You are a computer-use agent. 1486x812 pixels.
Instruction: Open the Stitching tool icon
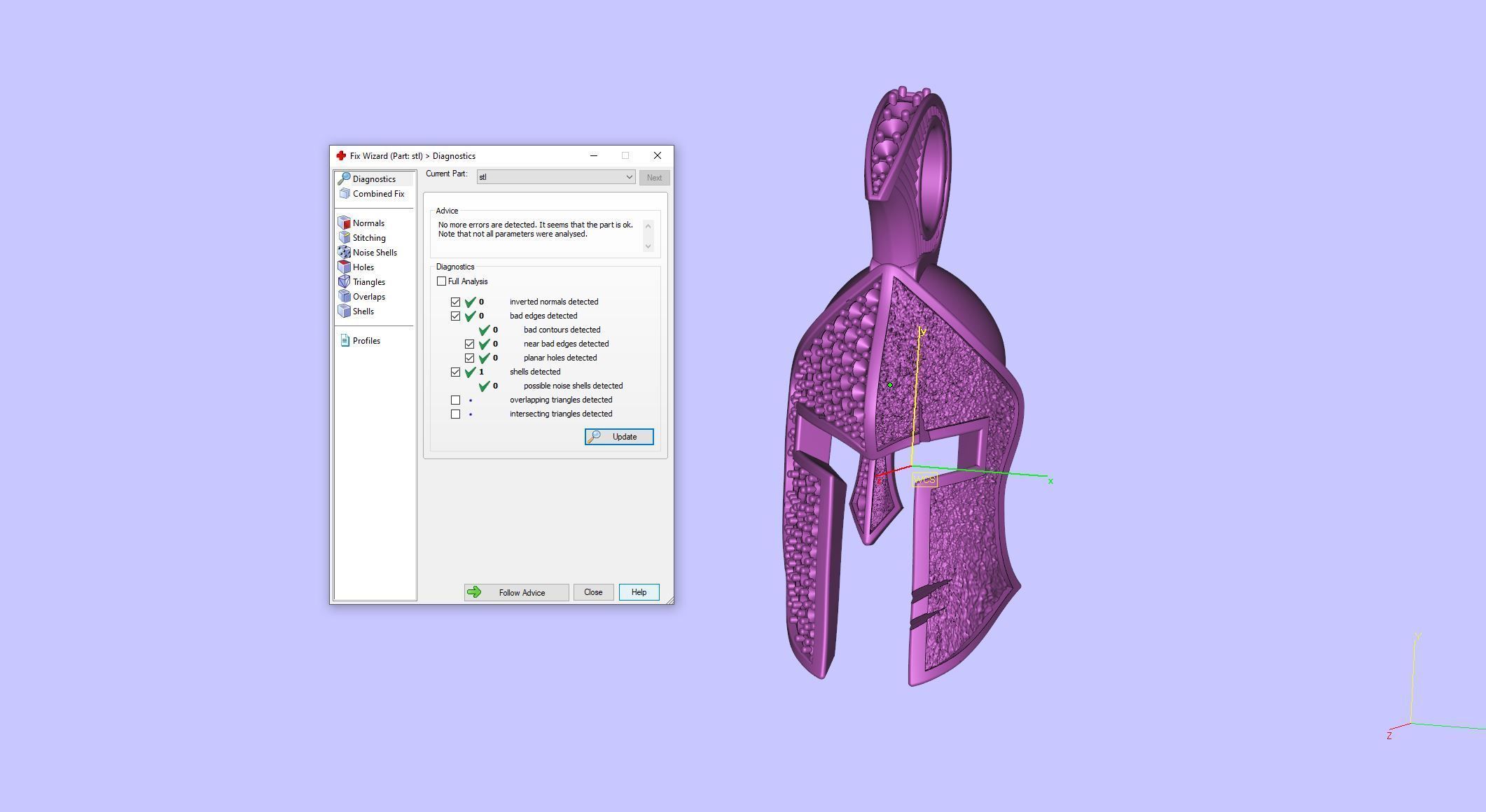coord(345,238)
